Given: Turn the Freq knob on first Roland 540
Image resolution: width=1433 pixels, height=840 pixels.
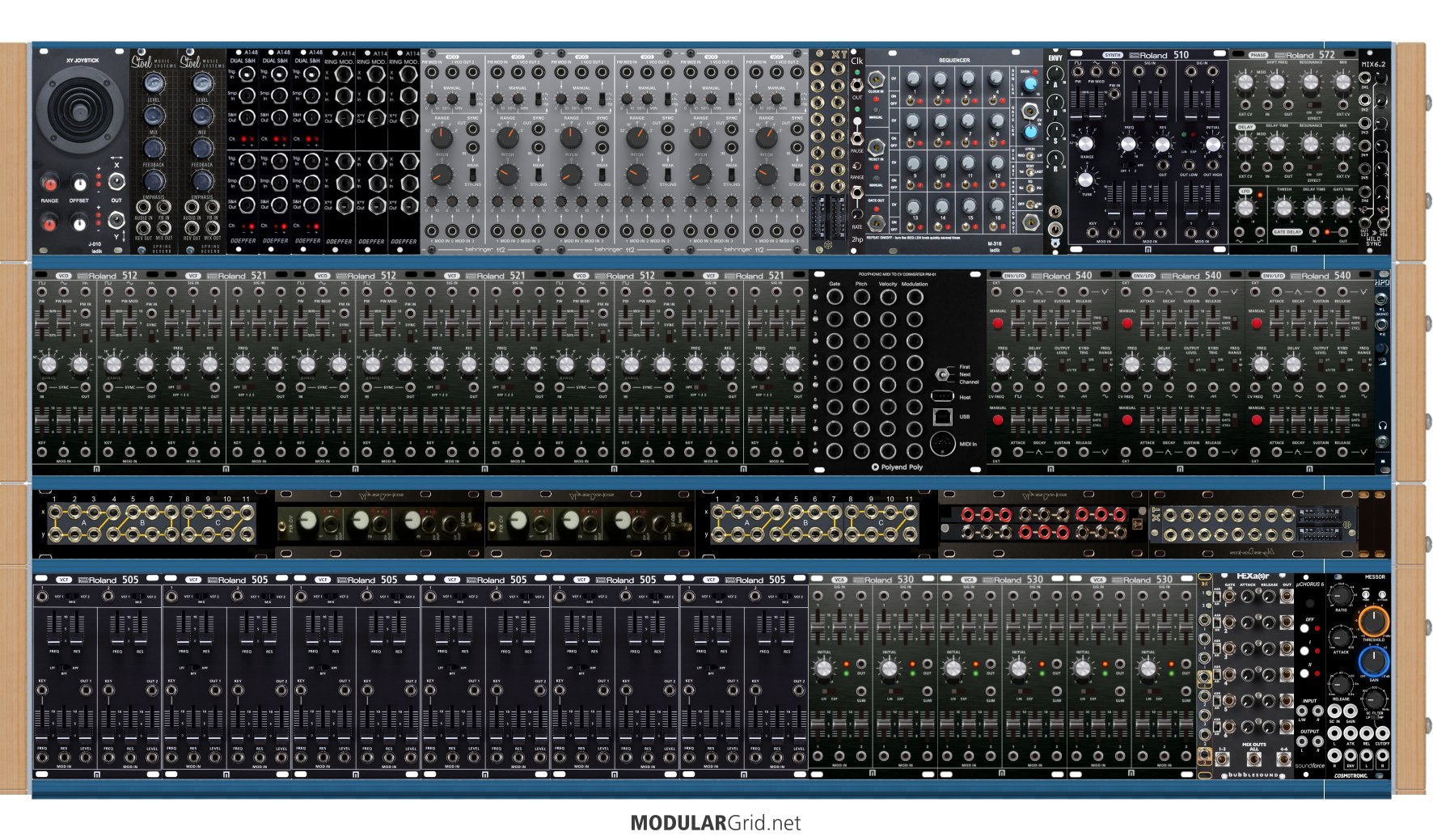Looking at the screenshot, I should coord(1003,365).
